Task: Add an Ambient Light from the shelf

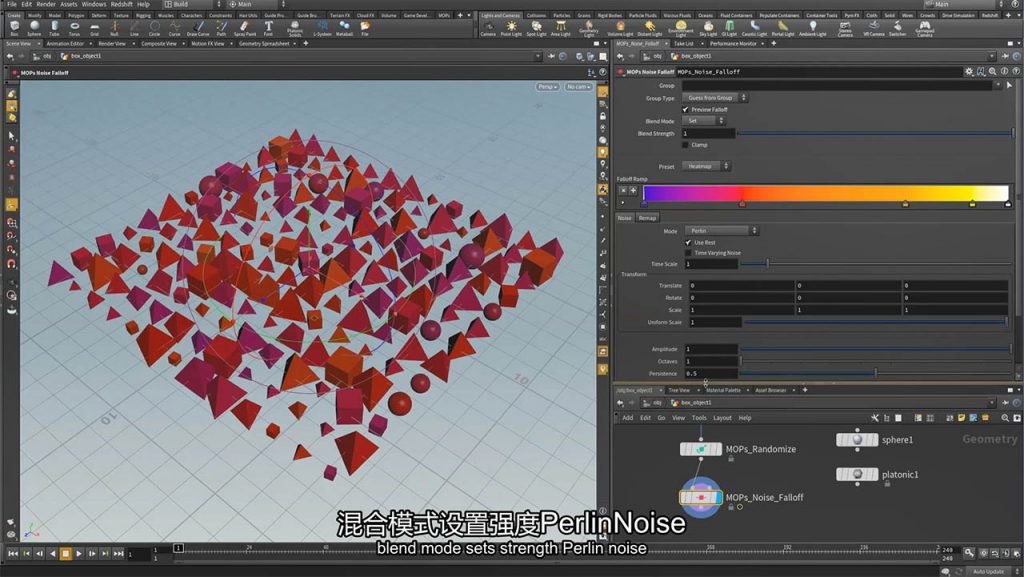Action: click(812, 28)
